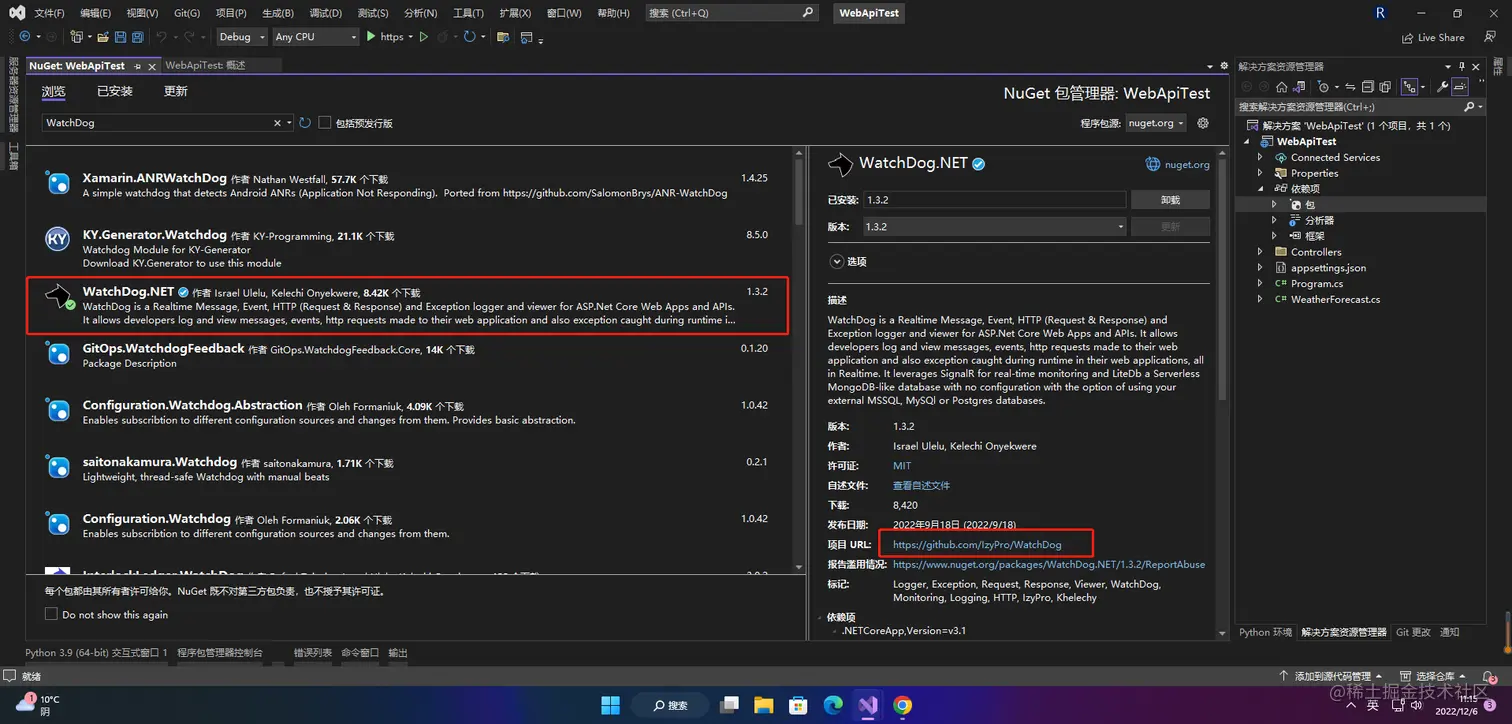
Task: Expand the Connected Services node
Action: coord(1261,158)
